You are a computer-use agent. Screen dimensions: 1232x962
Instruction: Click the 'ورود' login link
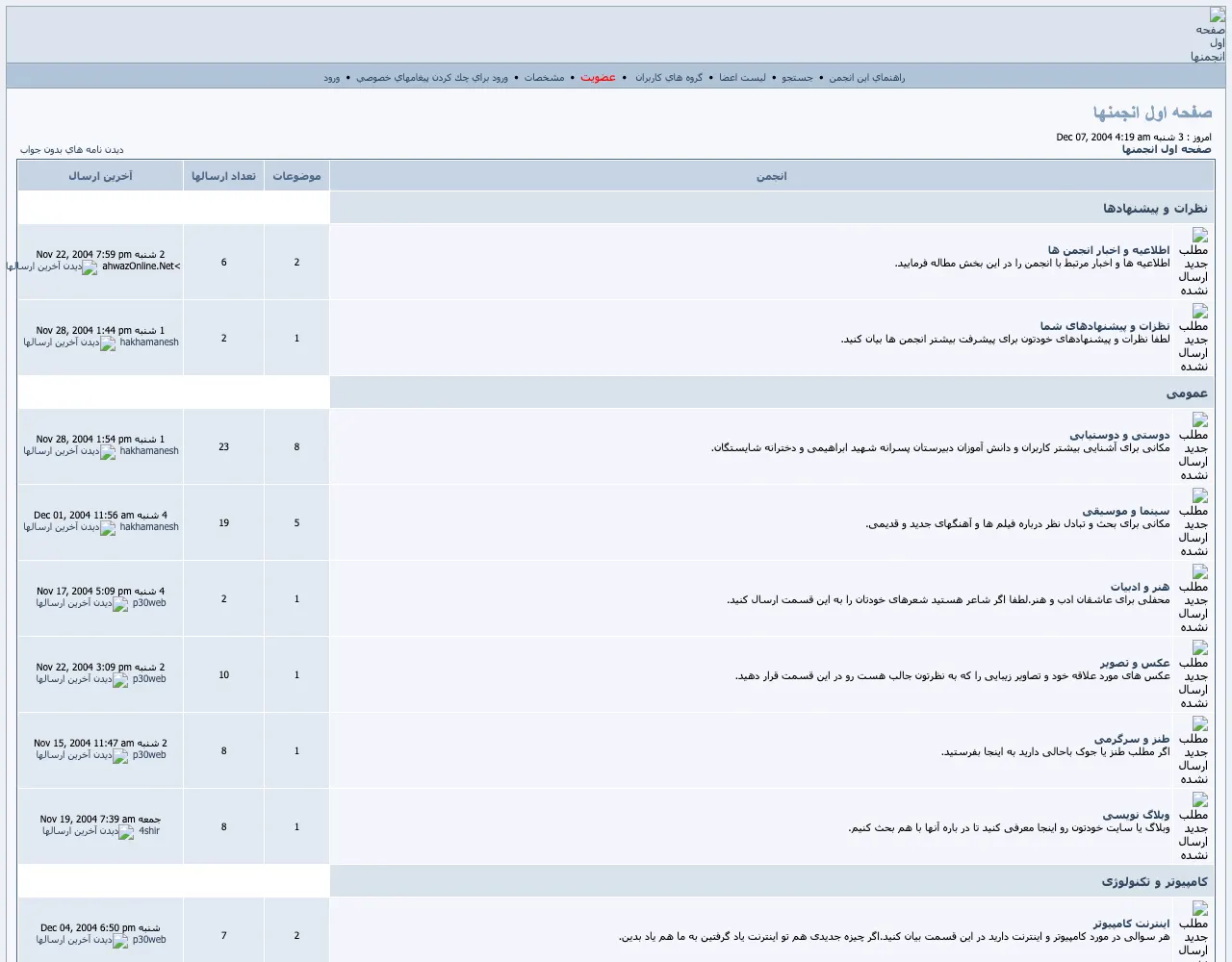332,78
